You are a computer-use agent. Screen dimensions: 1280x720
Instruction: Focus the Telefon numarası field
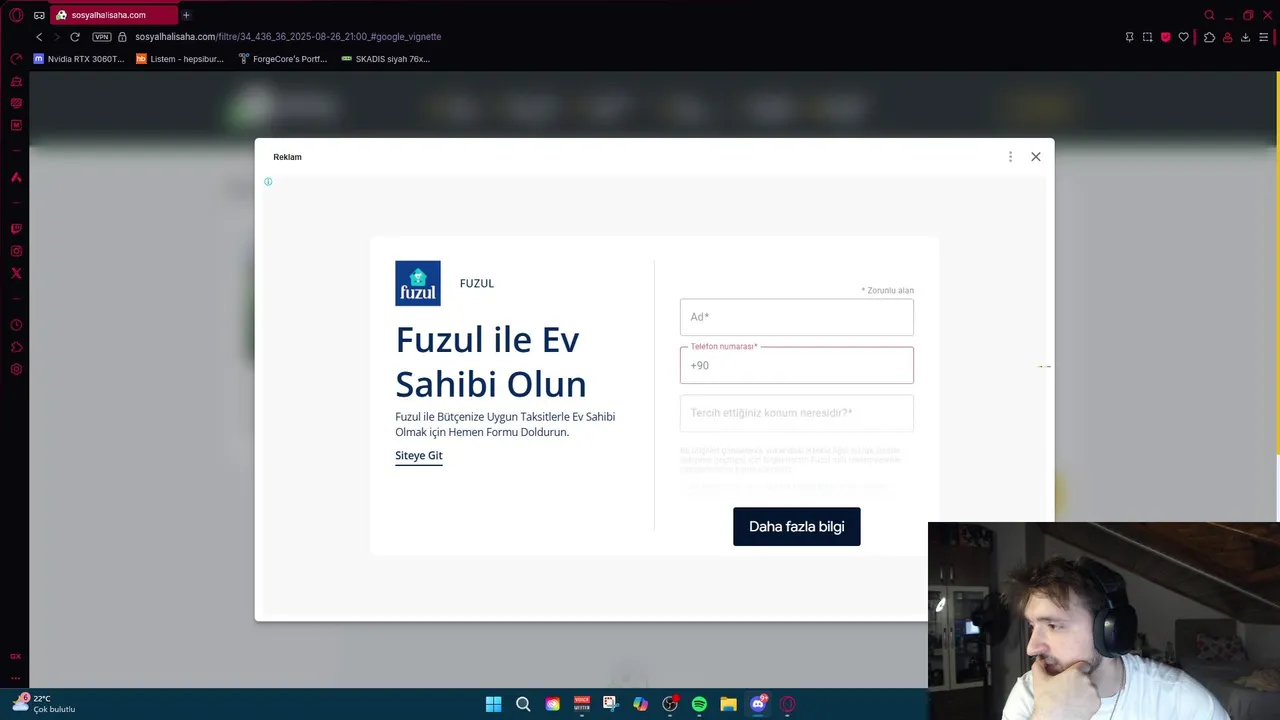(797, 365)
